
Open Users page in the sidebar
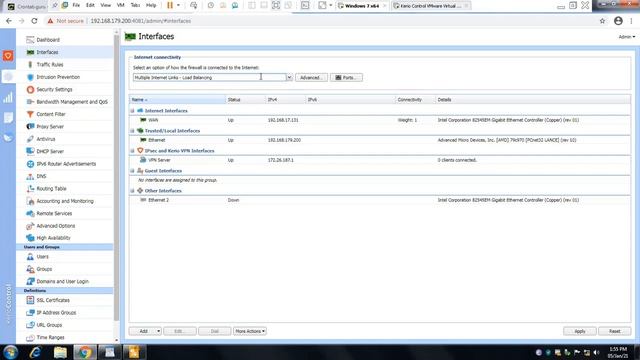(42, 257)
